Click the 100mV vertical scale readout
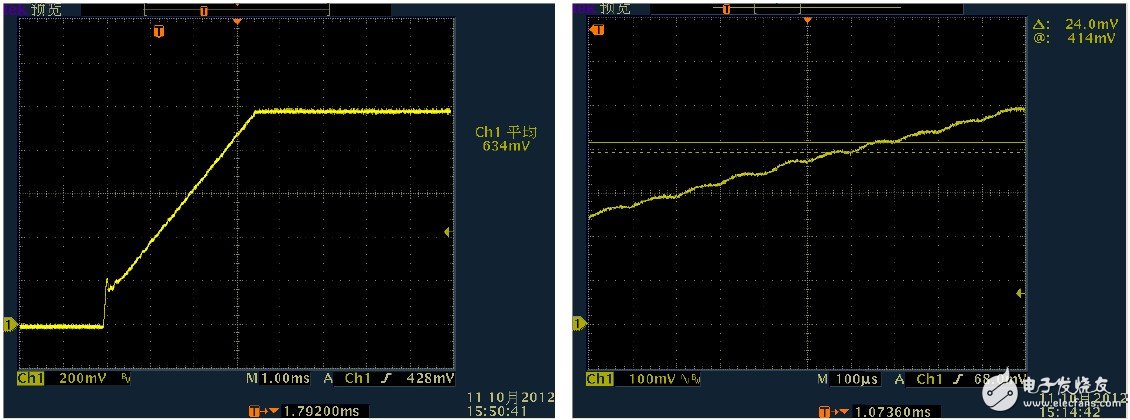The height and width of the screenshot is (420, 1130). tap(650, 380)
